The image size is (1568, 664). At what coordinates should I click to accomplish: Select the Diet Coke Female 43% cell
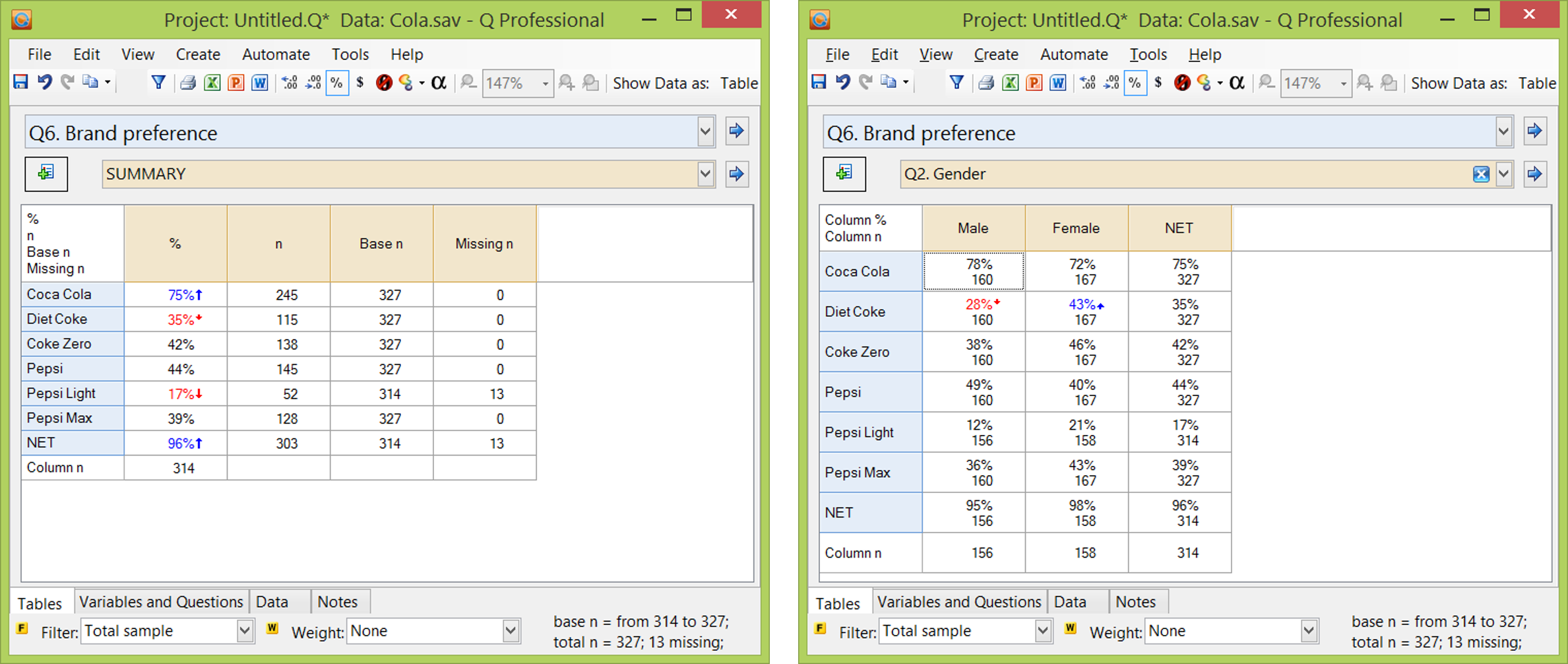tap(1077, 312)
